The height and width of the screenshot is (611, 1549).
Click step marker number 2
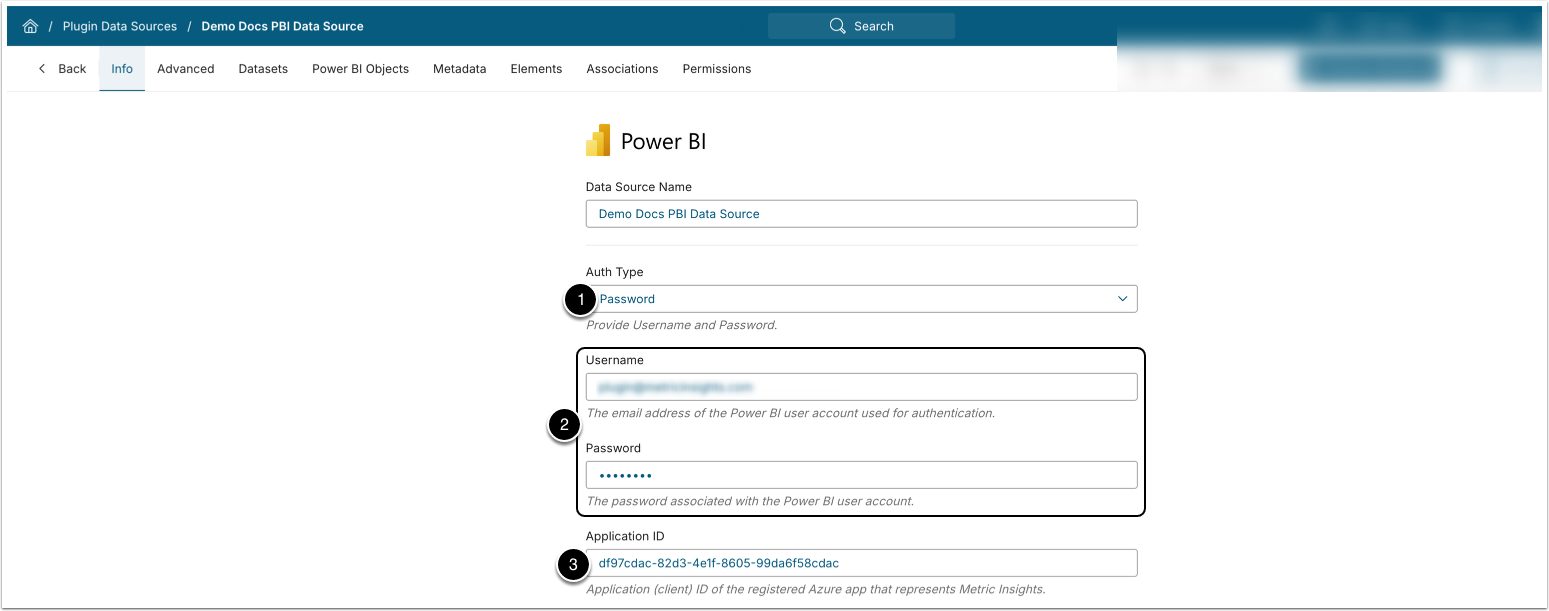pos(564,425)
